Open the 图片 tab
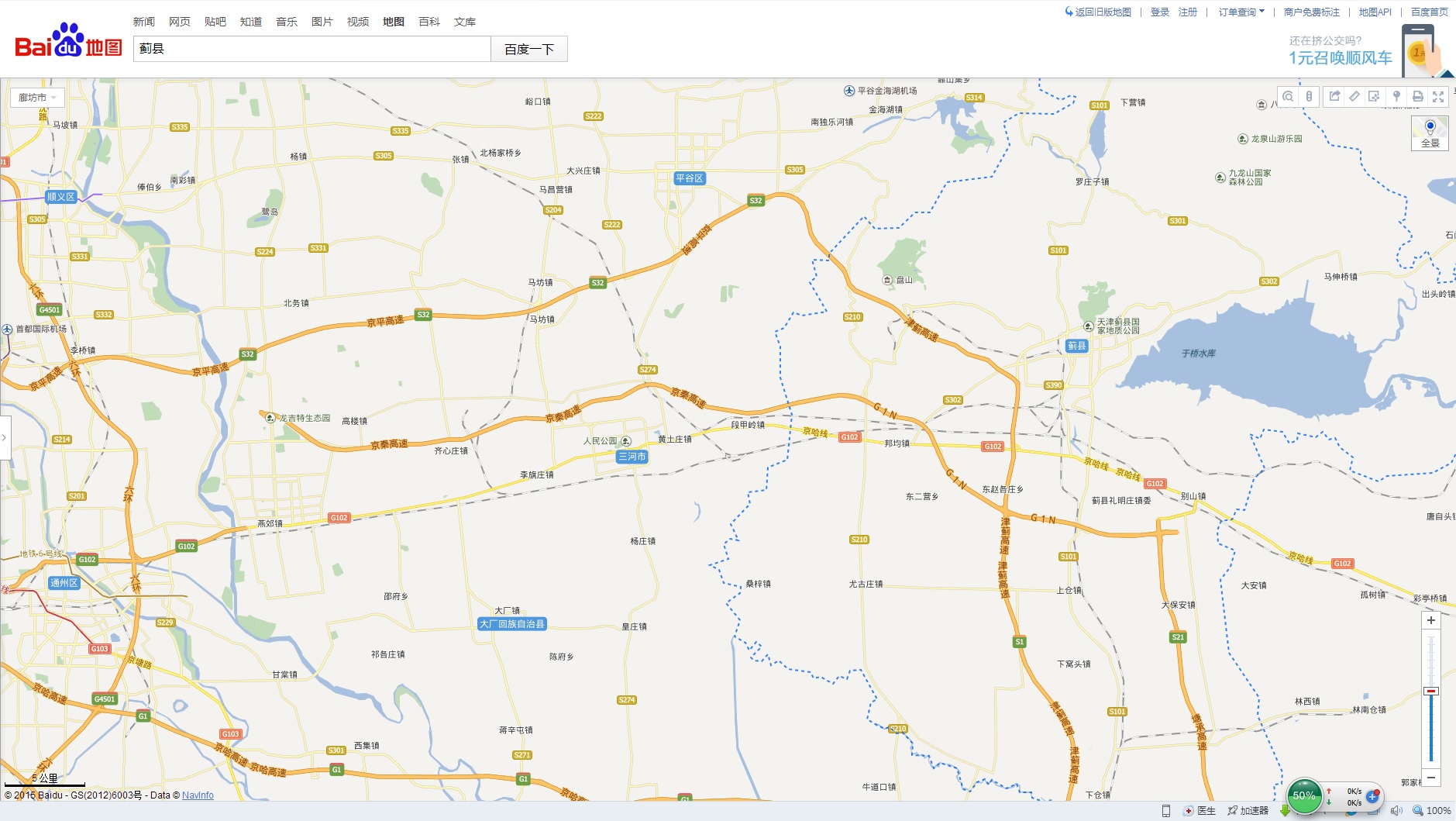This screenshot has height=821, width=1456. click(x=322, y=22)
